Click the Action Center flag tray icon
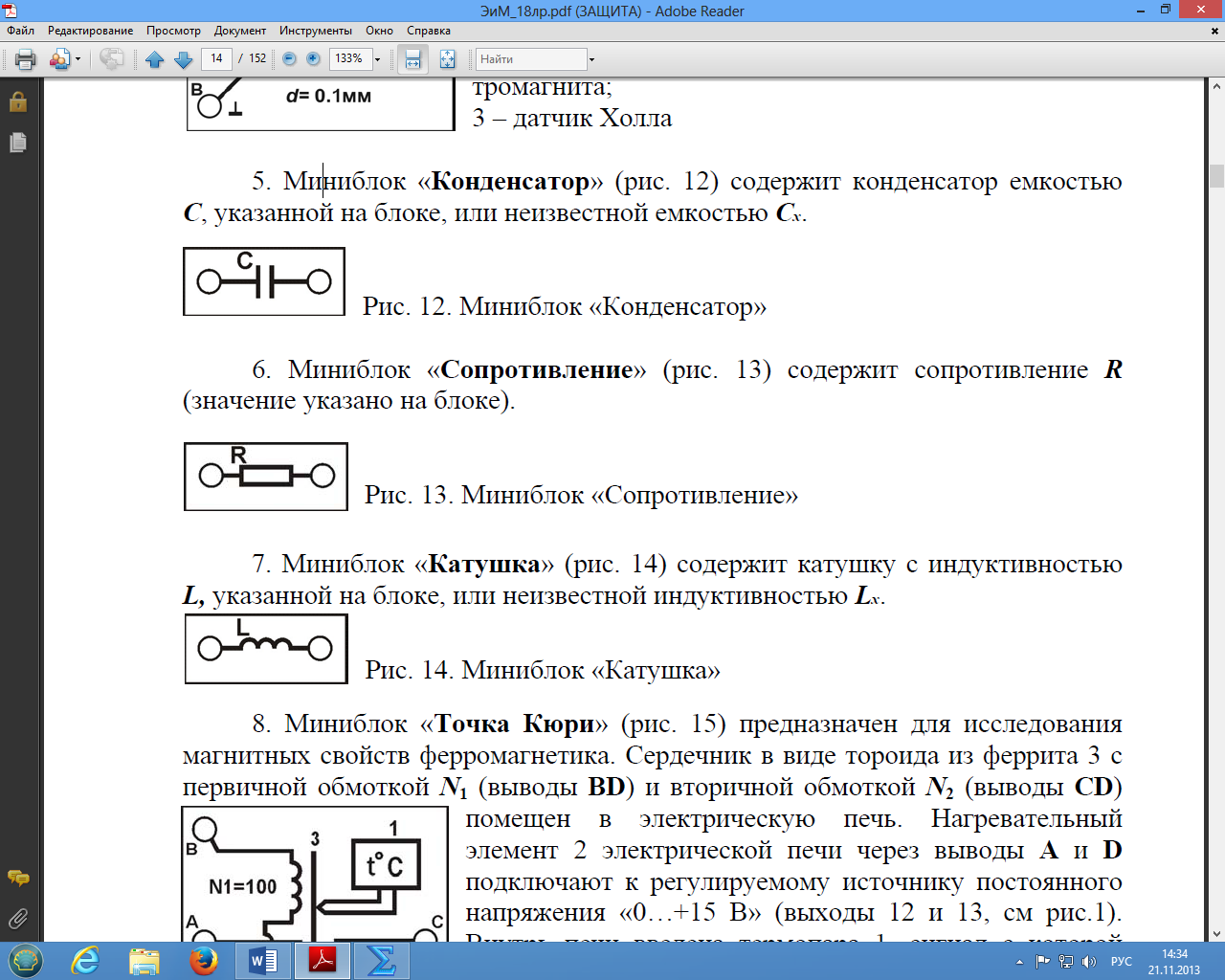The width and height of the screenshot is (1225, 980). pos(1043,962)
